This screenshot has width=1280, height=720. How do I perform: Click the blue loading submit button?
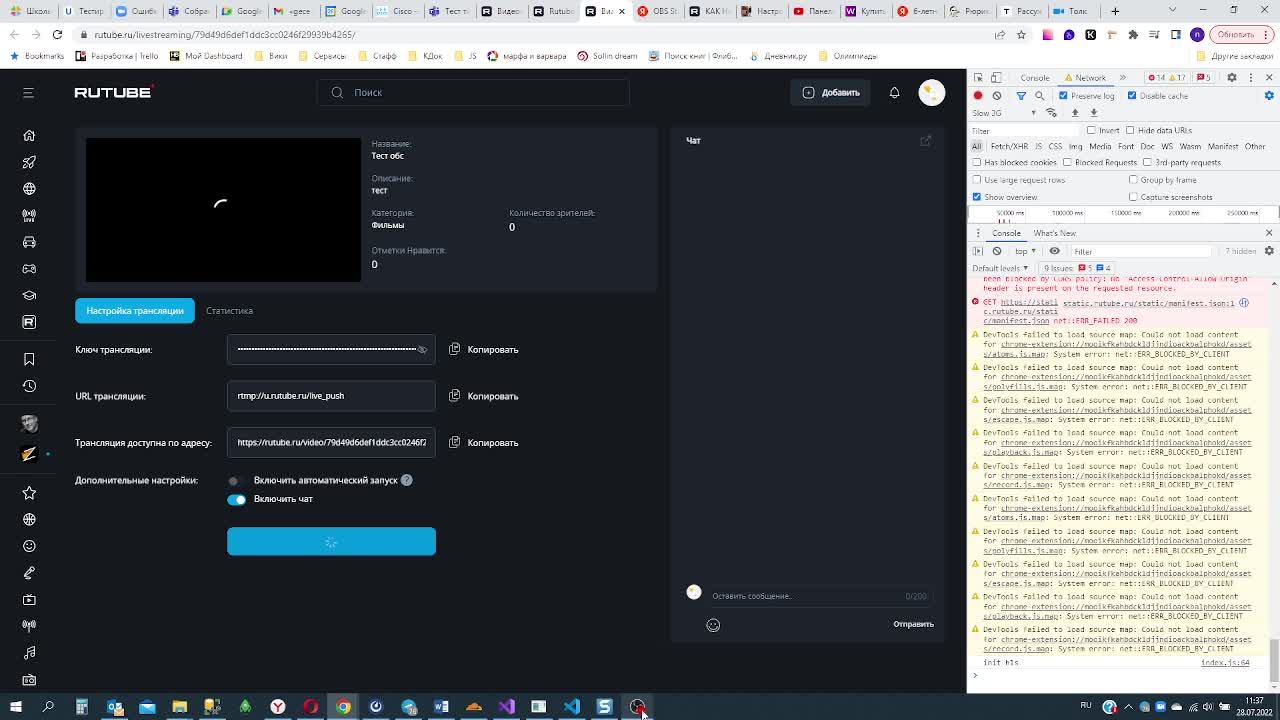[331, 541]
